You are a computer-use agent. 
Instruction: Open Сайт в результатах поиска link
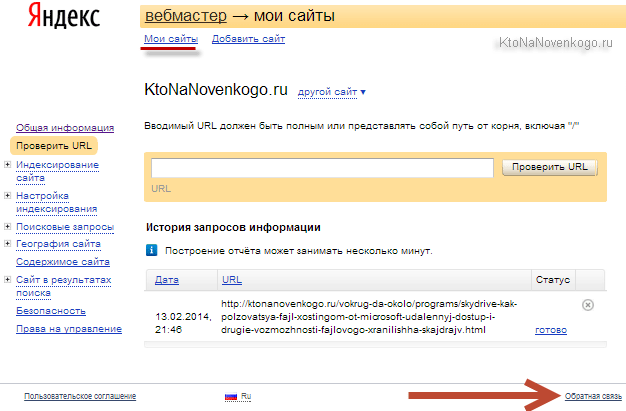(x=63, y=286)
